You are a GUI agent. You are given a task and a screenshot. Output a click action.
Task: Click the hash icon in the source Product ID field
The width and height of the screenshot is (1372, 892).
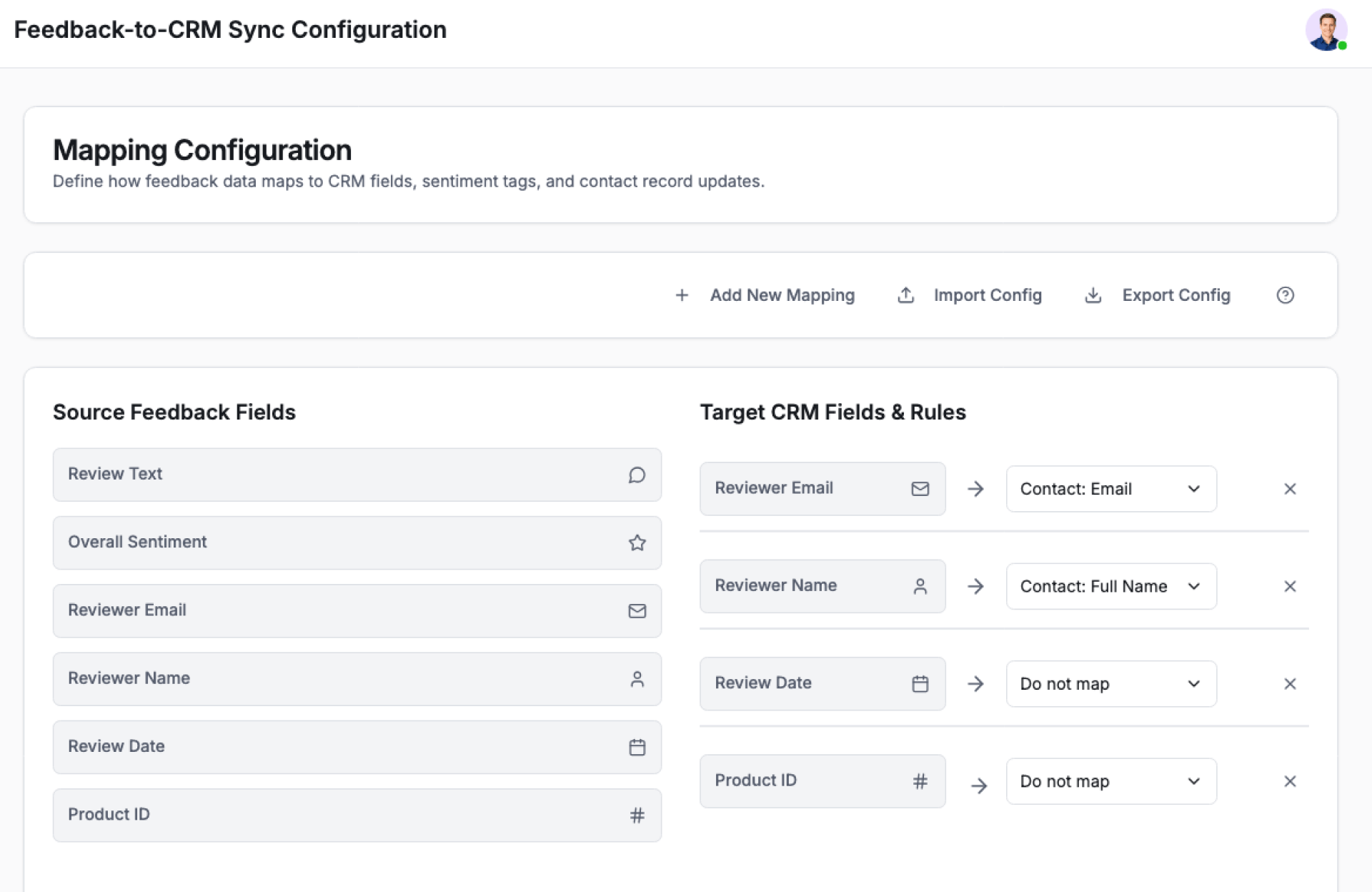tap(637, 816)
